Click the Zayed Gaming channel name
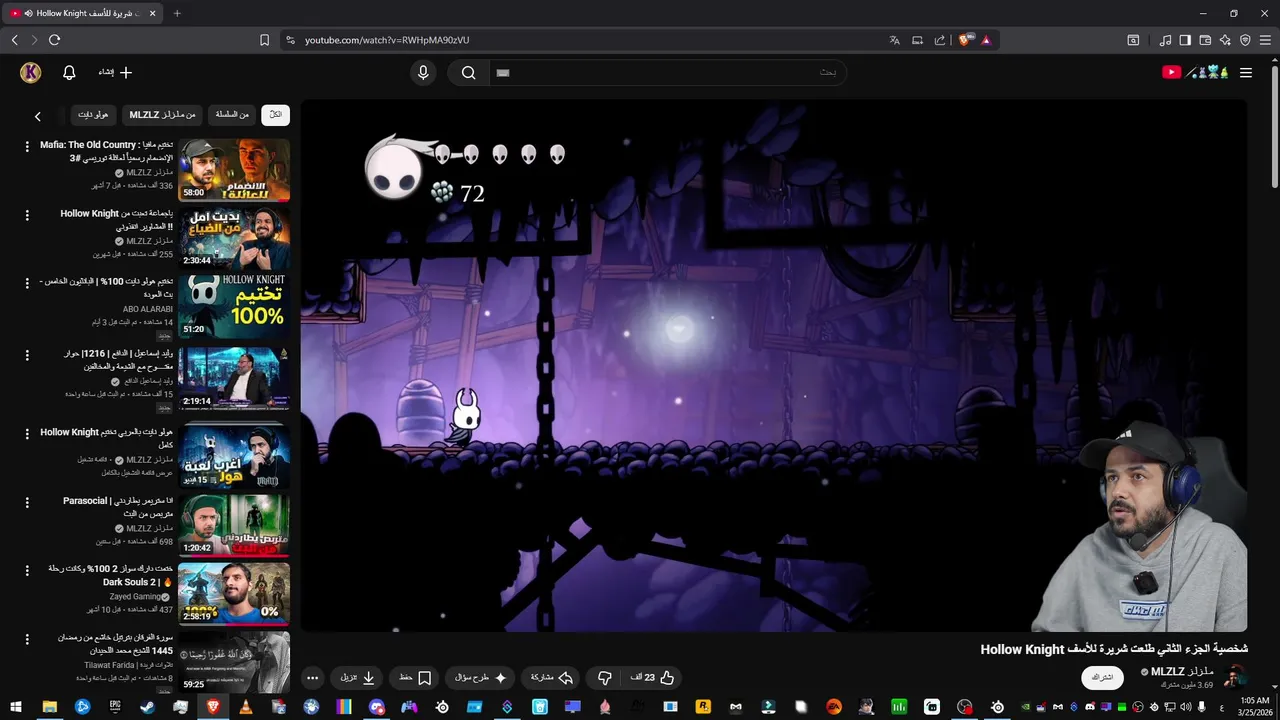The width and height of the screenshot is (1280, 720). tap(135, 596)
